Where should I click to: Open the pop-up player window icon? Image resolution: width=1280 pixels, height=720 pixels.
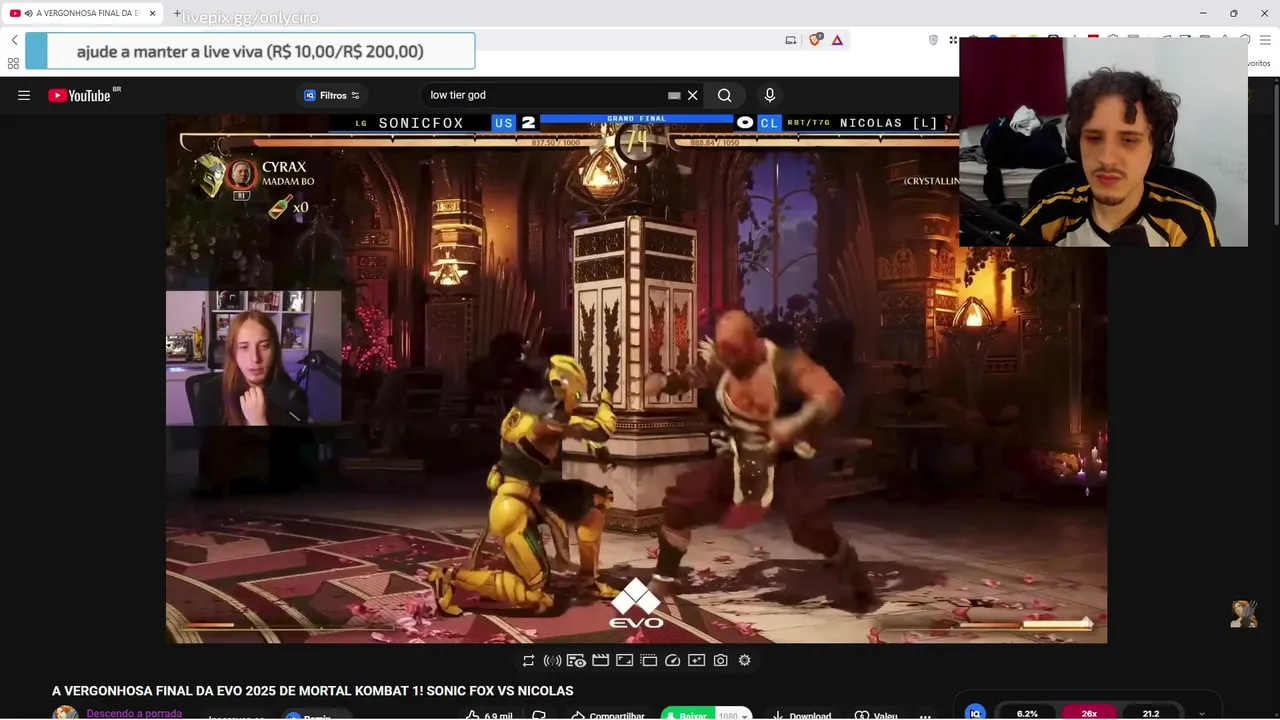point(648,660)
